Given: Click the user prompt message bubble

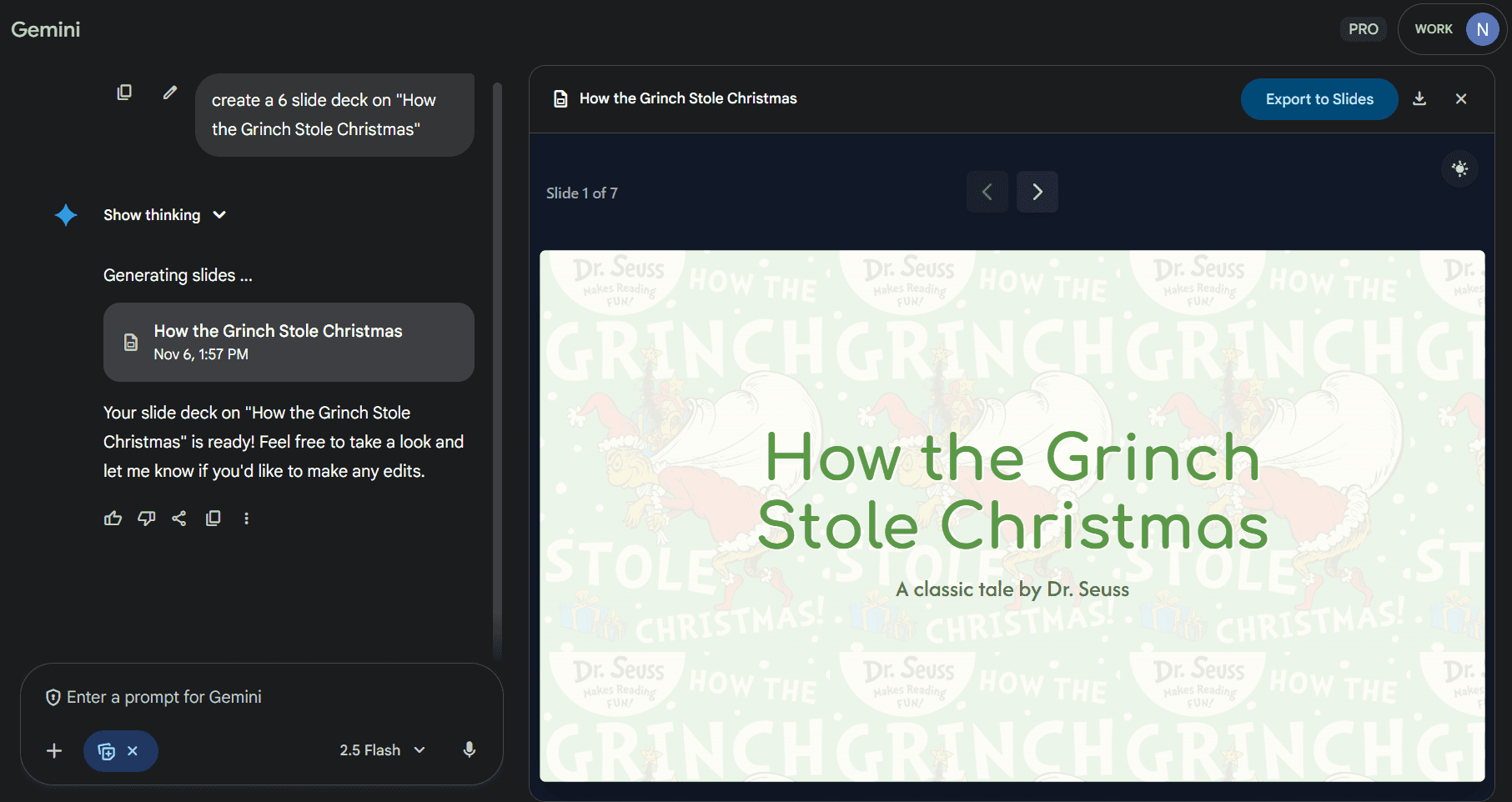Looking at the screenshot, I should (x=334, y=115).
